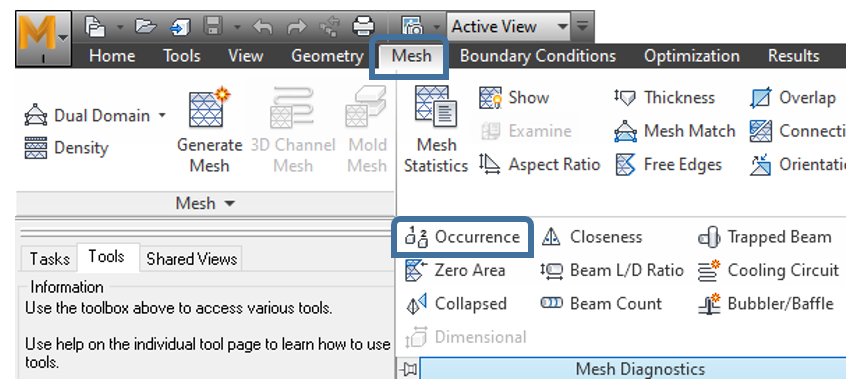Open the Zero Area diagnostic
865x392 pixels.
[455, 270]
